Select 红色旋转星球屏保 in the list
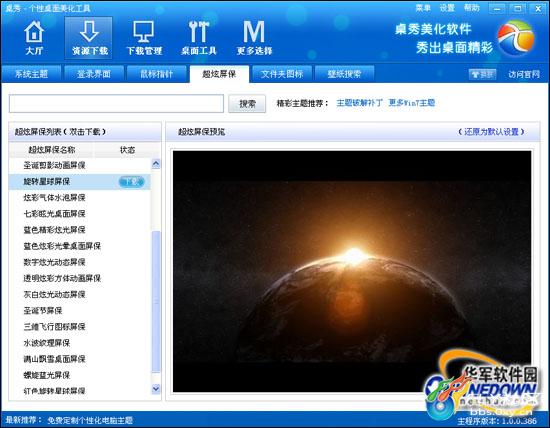The width and height of the screenshot is (550, 428). tap(80, 390)
